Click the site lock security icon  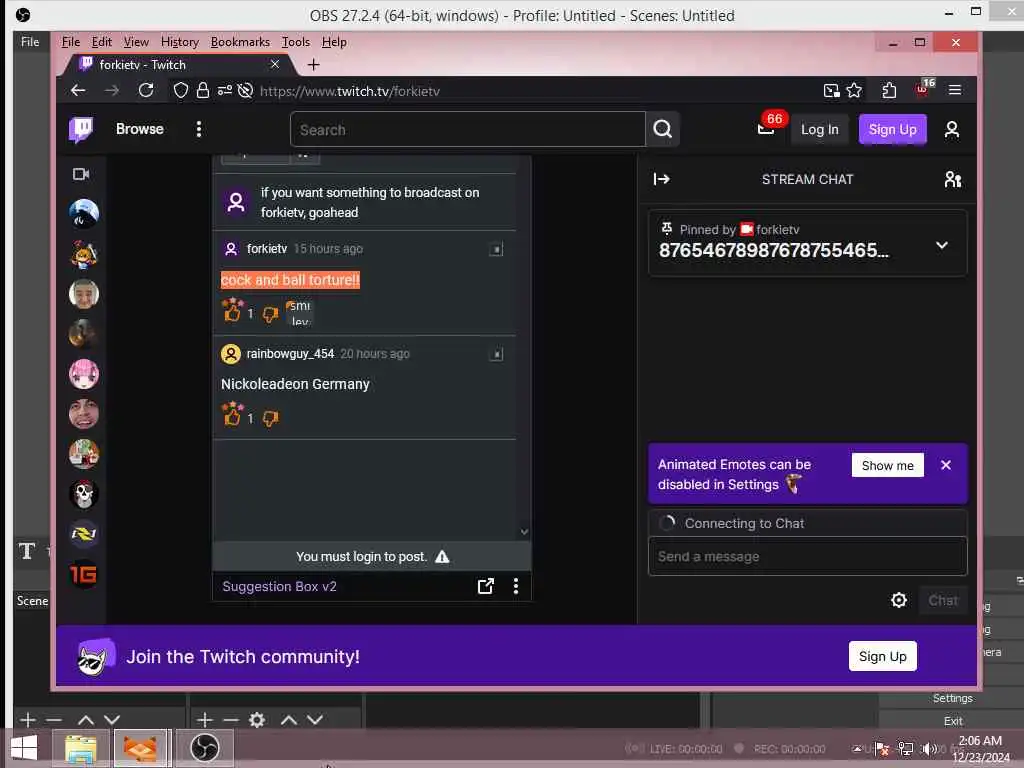pos(202,90)
